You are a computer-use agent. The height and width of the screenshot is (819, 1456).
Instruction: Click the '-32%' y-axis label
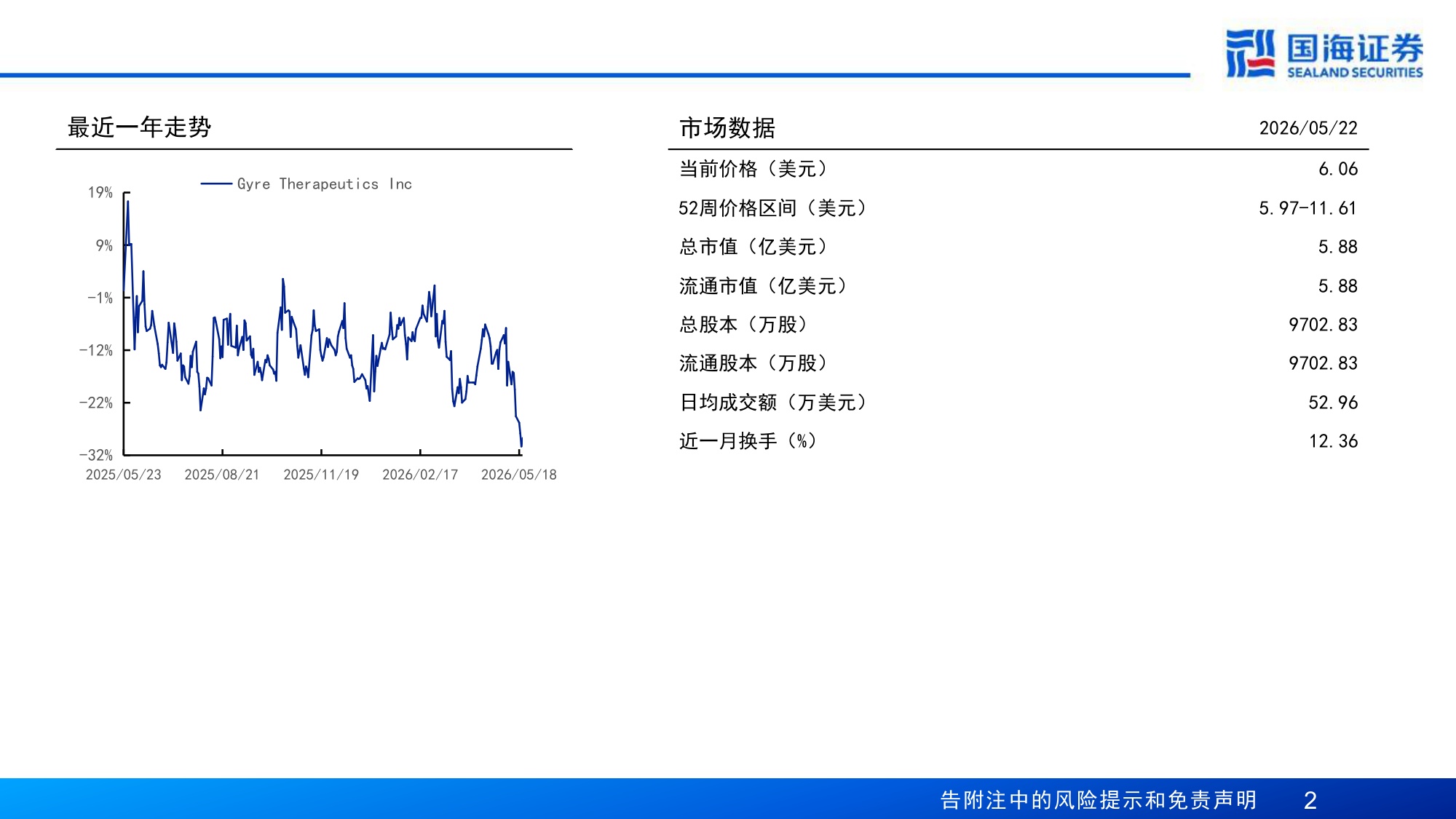click(x=96, y=455)
